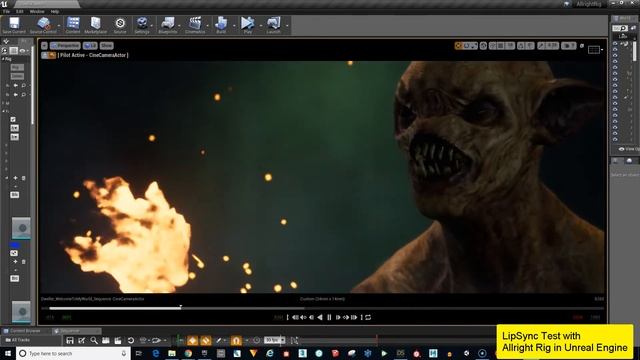Click the Cinematics clapperboard icon
This screenshot has width=640, height=360.
pyautogui.click(x=195, y=23)
